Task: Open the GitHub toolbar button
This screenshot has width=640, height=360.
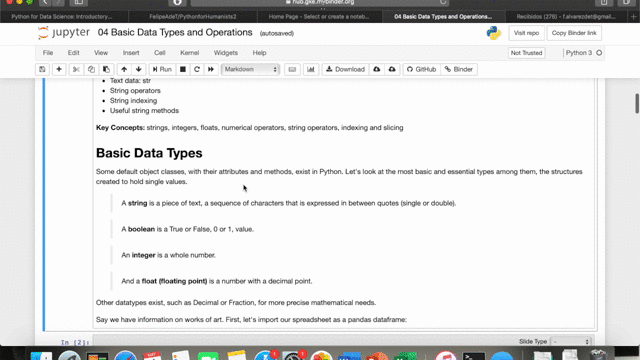Action: click(422, 69)
